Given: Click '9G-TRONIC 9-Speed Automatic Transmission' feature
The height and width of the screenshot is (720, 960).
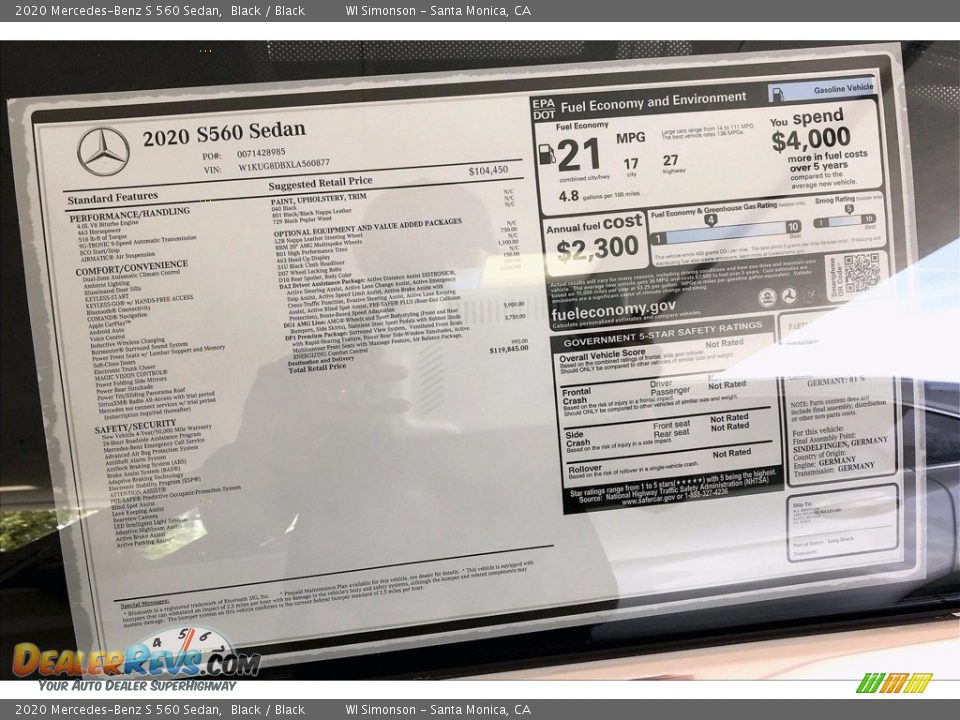Looking at the screenshot, I should click(137, 242).
